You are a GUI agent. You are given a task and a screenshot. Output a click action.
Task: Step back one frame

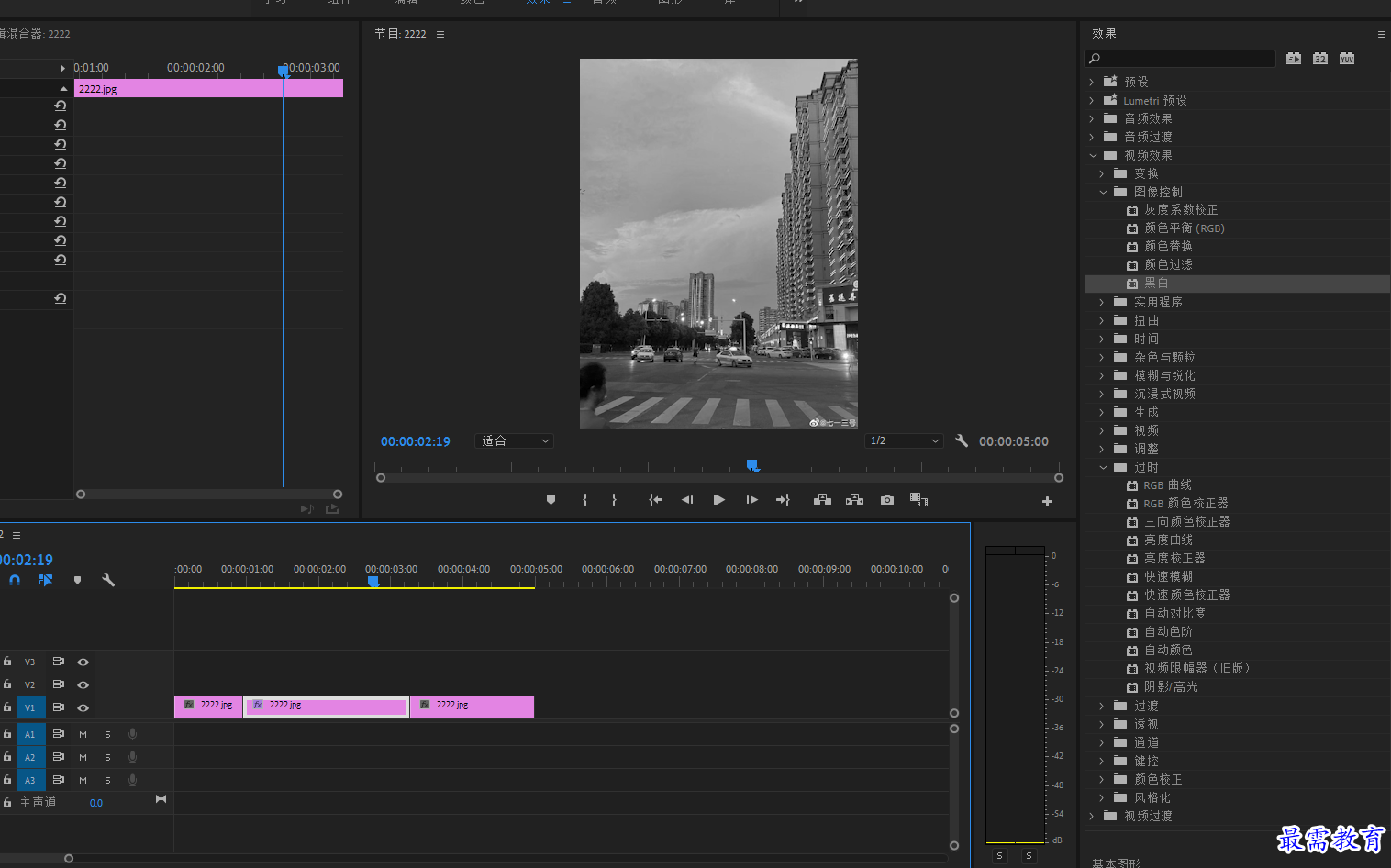point(687,500)
